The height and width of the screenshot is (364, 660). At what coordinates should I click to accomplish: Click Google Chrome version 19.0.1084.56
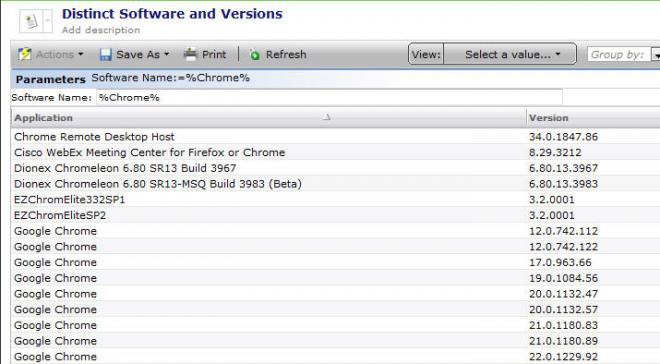click(x=563, y=278)
